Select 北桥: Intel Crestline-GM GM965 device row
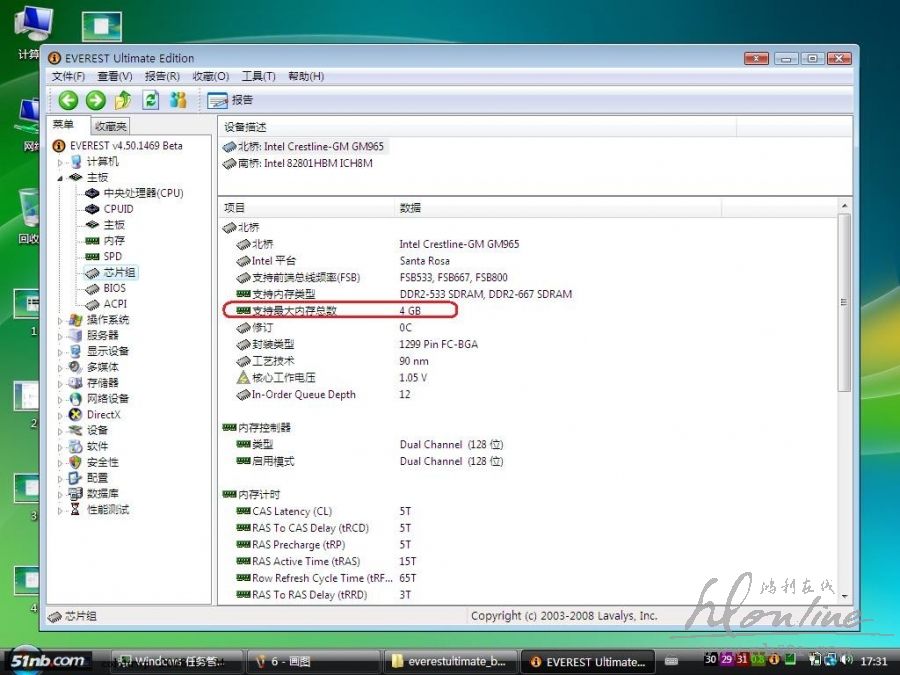 point(303,146)
